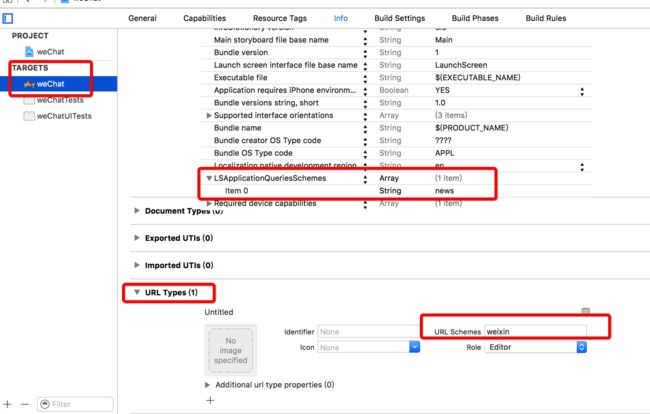650x414 pixels.
Task: Click the Item 0 row key
Action: [x=237, y=191]
